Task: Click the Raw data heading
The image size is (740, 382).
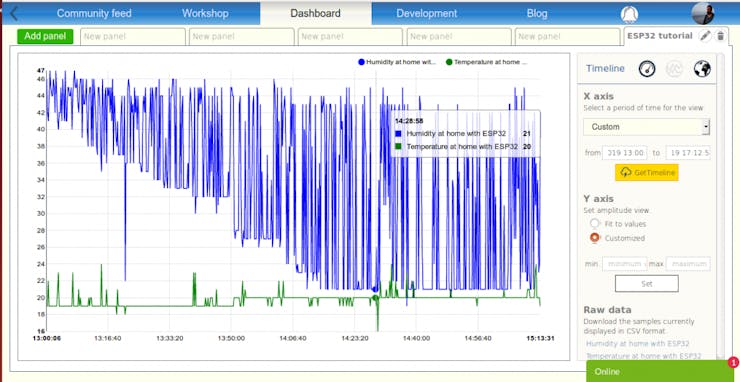Action: [607, 310]
